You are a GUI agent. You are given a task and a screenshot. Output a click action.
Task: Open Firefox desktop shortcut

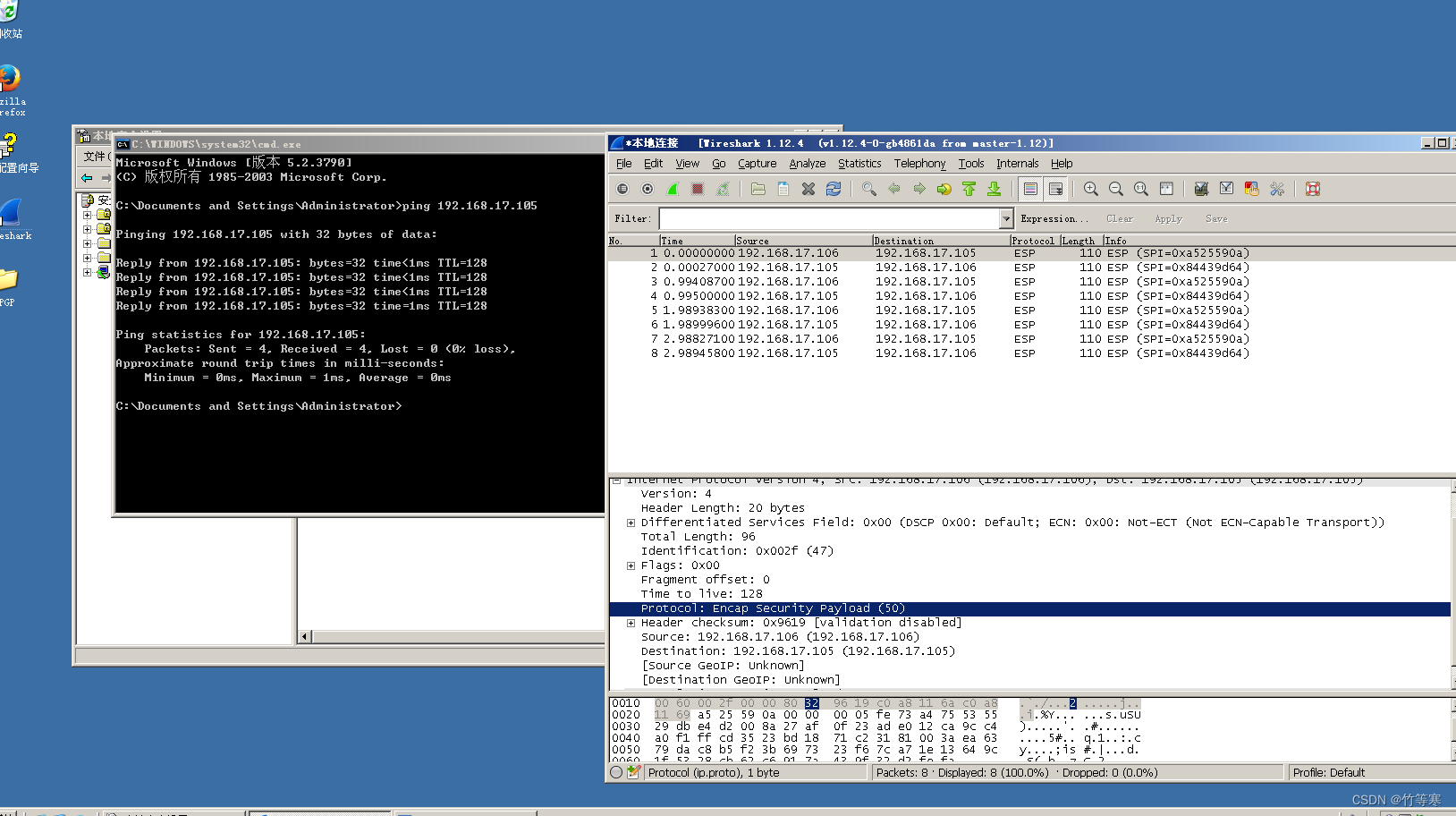pos(11,89)
